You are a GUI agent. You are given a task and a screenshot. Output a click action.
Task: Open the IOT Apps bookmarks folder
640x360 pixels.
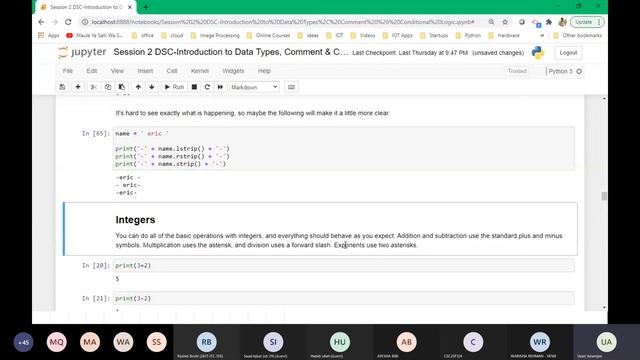click(398, 36)
